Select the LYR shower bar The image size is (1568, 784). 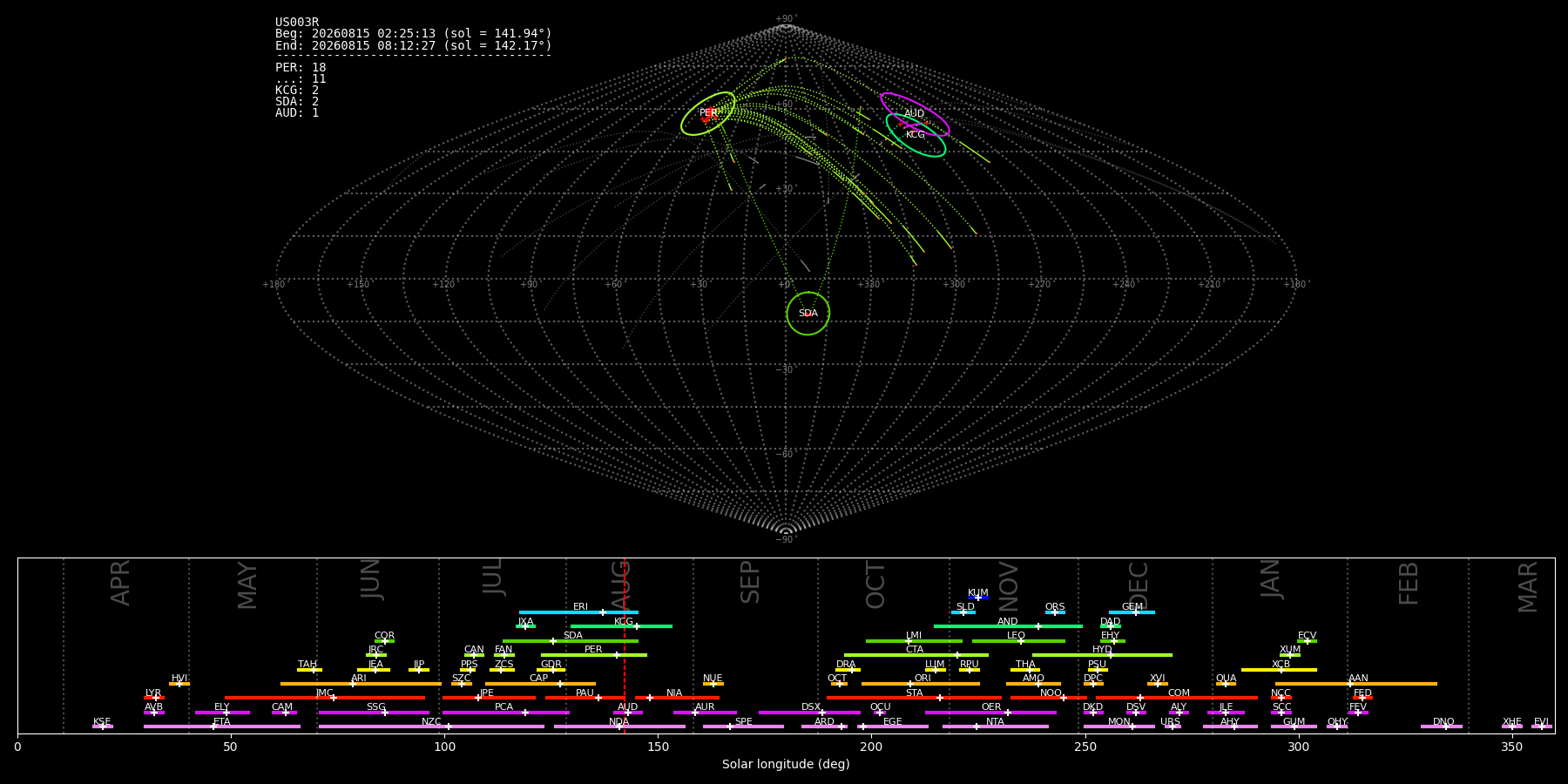154,698
